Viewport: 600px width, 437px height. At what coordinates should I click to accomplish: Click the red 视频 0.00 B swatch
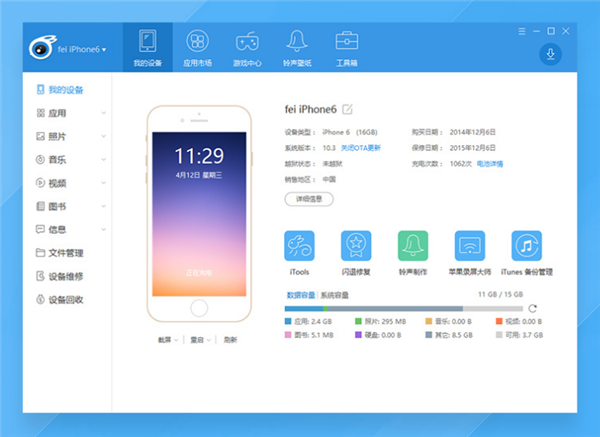click(x=499, y=321)
